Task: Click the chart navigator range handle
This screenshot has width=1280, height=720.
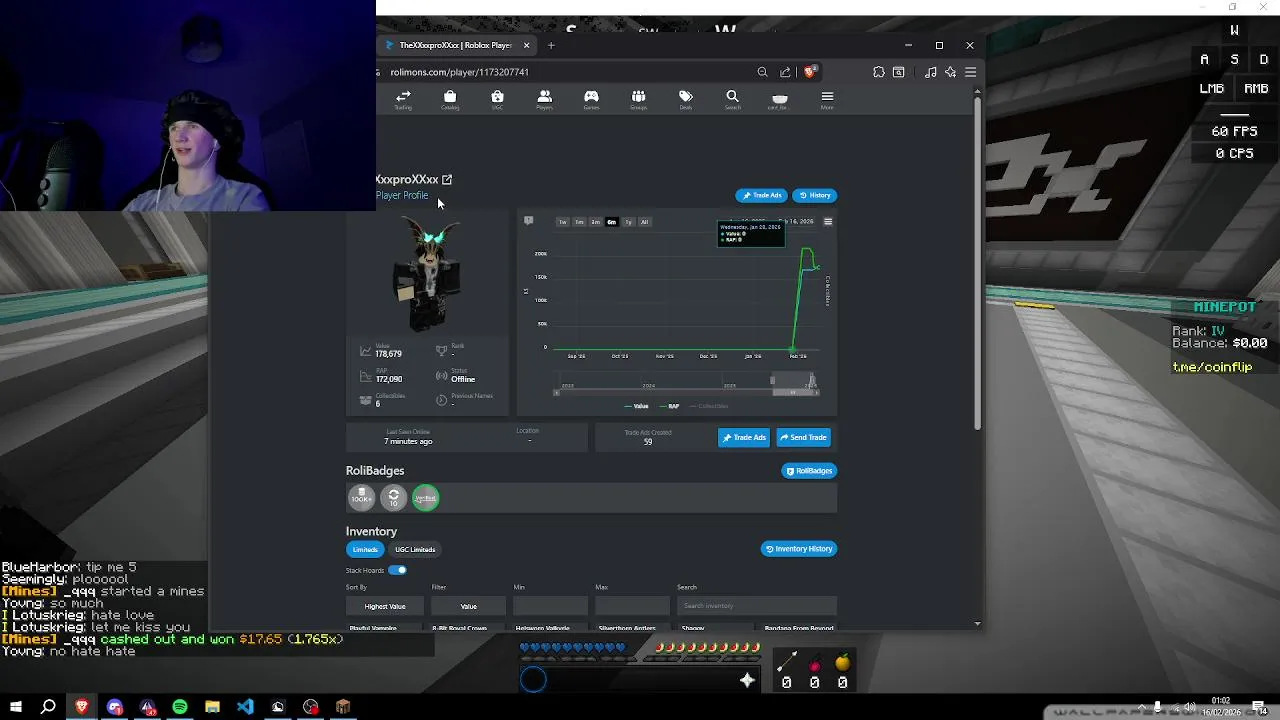Action: pyautogui.click(x=772, y=380)
